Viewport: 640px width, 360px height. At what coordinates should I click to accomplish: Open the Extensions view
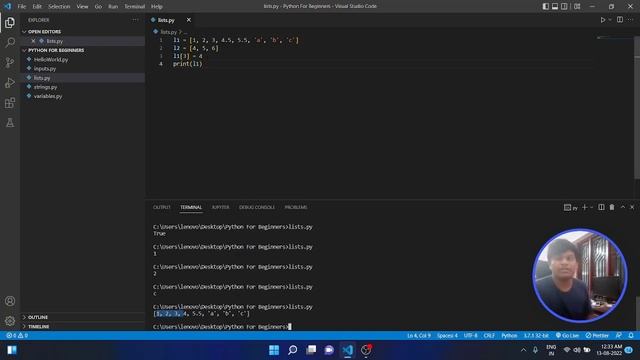[10, 102]
